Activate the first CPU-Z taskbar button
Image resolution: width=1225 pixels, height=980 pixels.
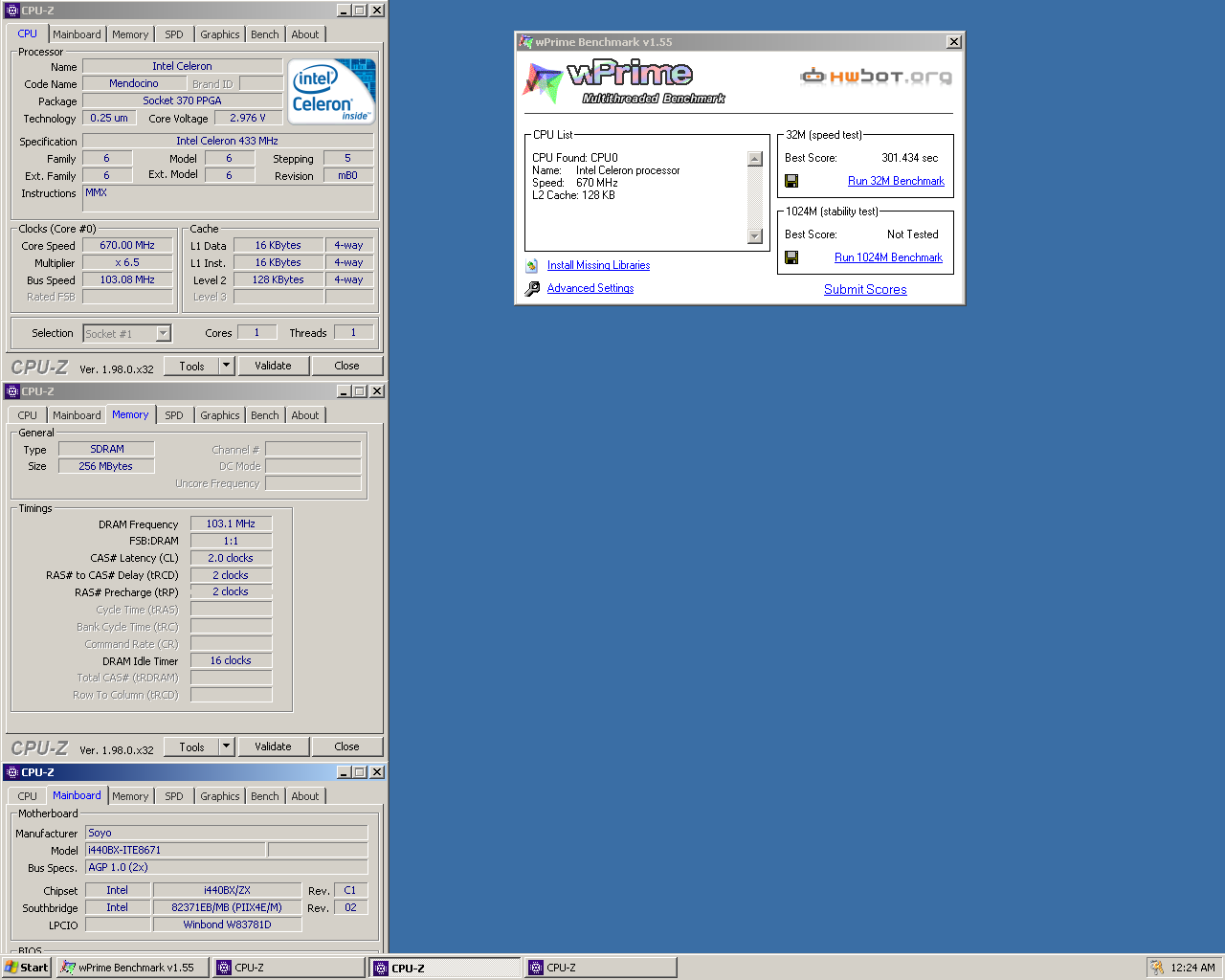click(288, 968)
